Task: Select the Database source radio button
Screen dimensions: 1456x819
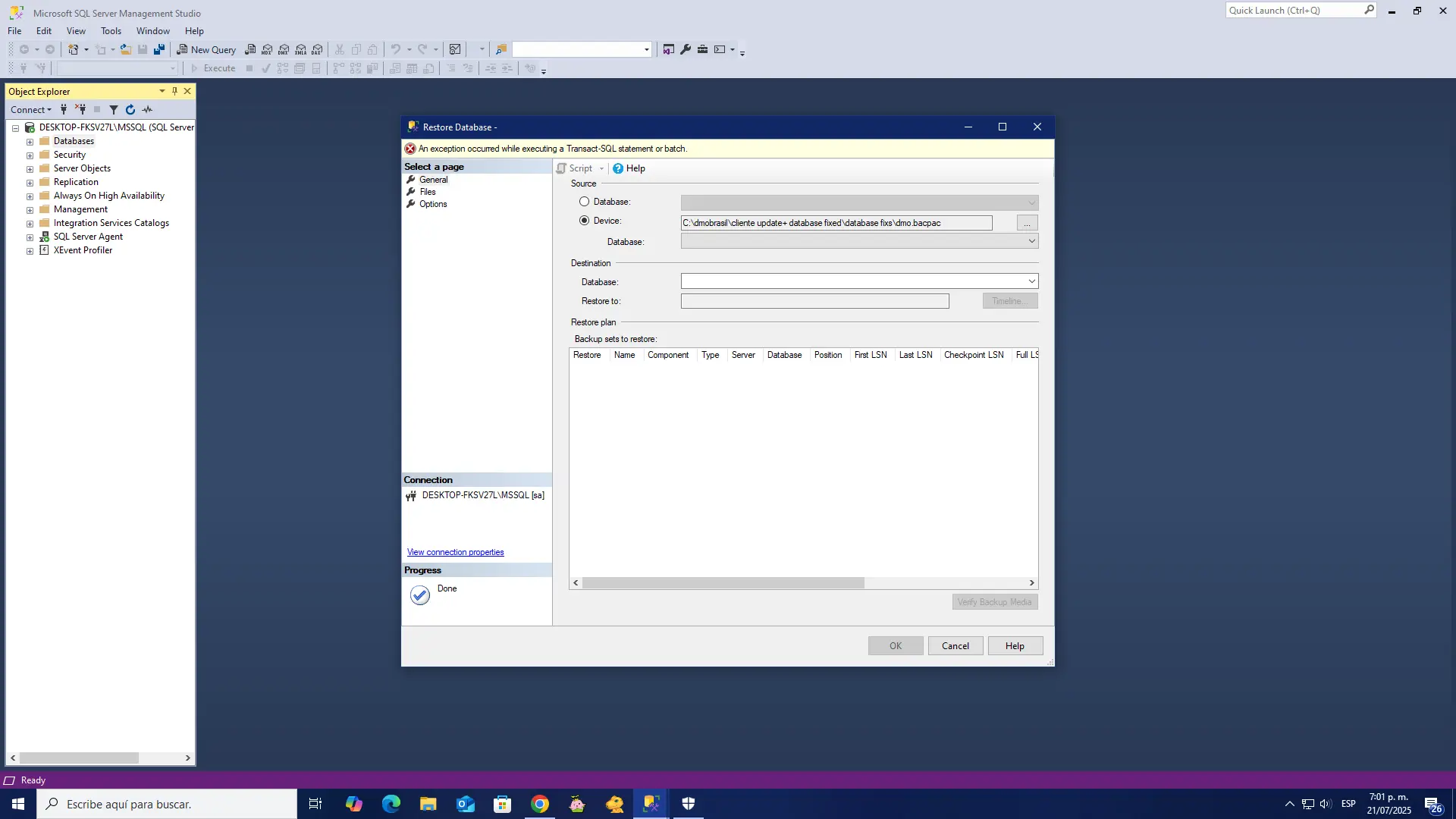Action: [x=584, y=202]
